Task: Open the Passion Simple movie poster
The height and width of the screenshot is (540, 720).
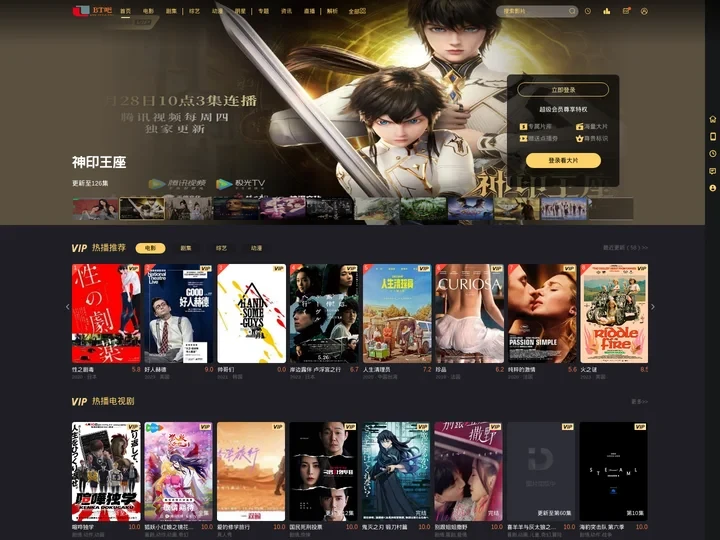Action: tap(542, 313)
